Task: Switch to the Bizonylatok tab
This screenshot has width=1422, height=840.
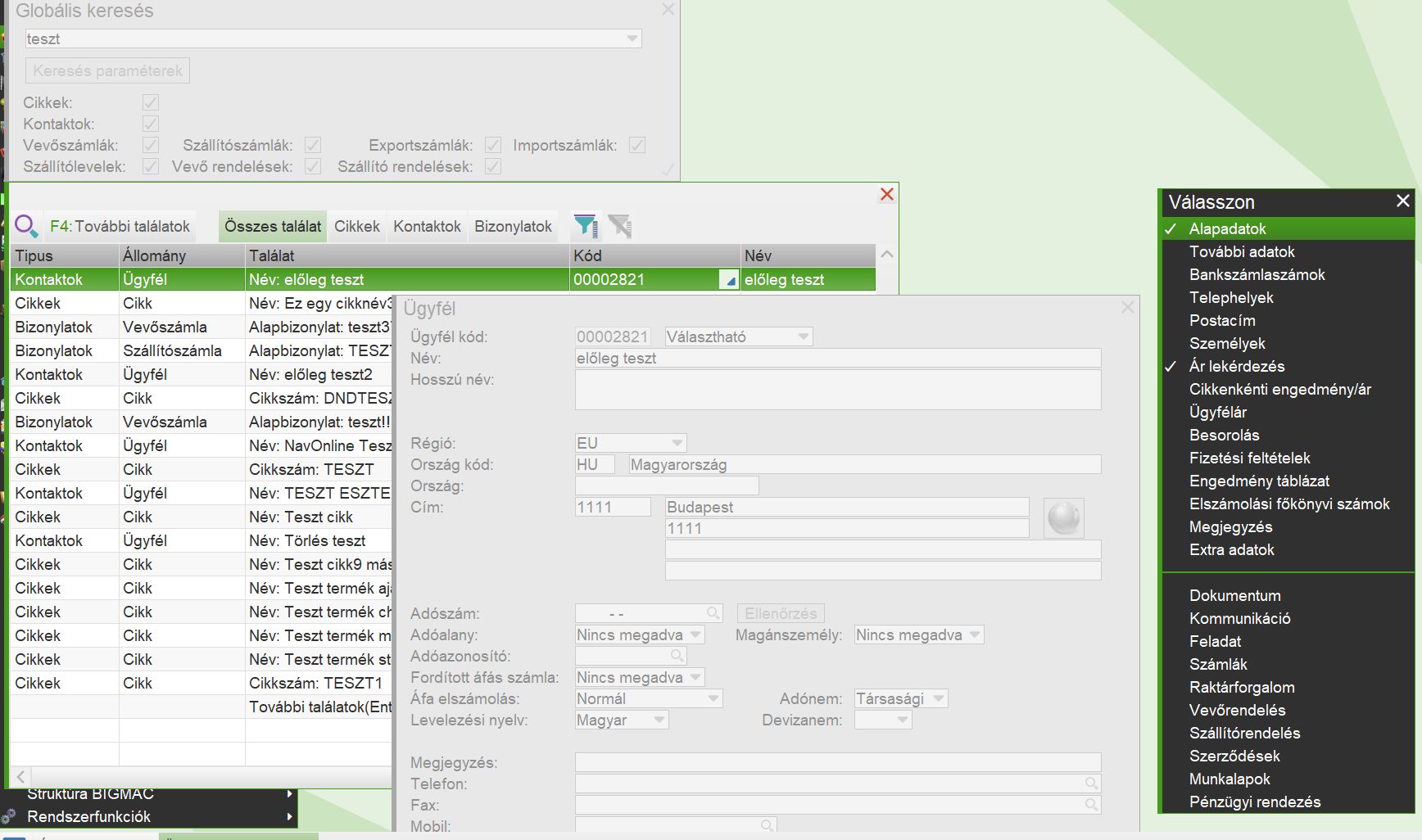Action: coord(513,227)
